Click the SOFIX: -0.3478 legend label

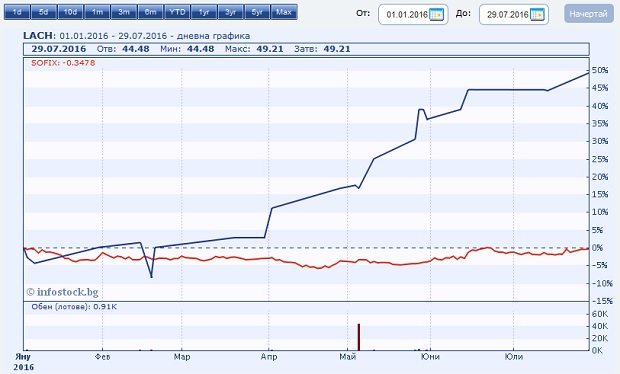[x=63, y=63]
